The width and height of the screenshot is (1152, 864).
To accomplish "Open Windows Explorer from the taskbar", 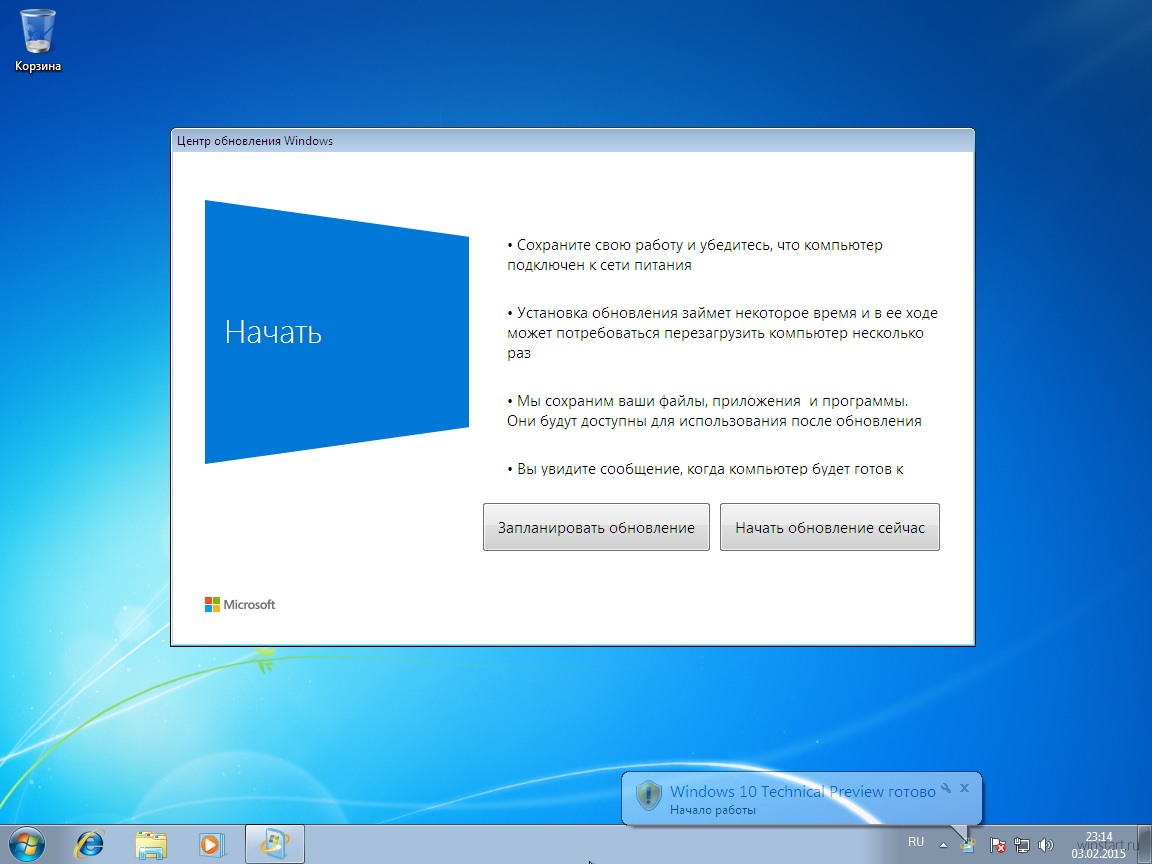I will click(151, 844).
